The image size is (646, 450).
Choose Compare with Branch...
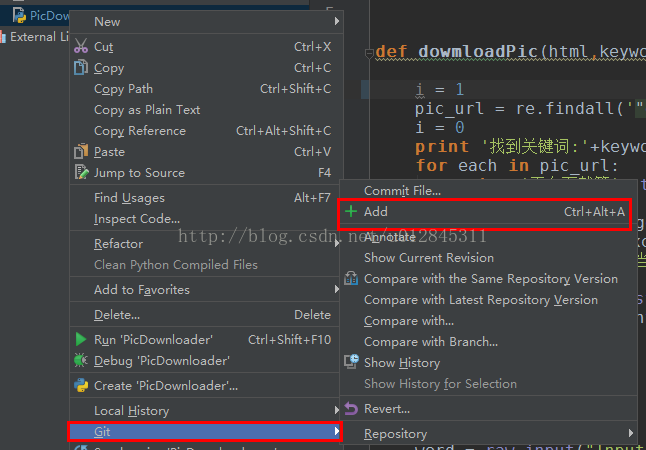click(489, 342)
